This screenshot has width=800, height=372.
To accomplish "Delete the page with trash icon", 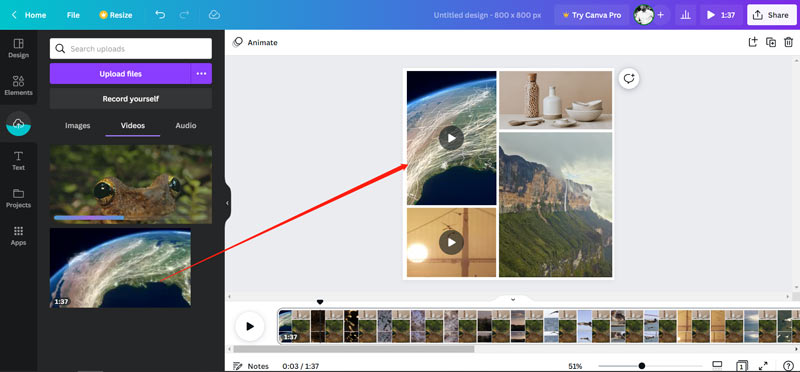I will (x=788, y=42).
